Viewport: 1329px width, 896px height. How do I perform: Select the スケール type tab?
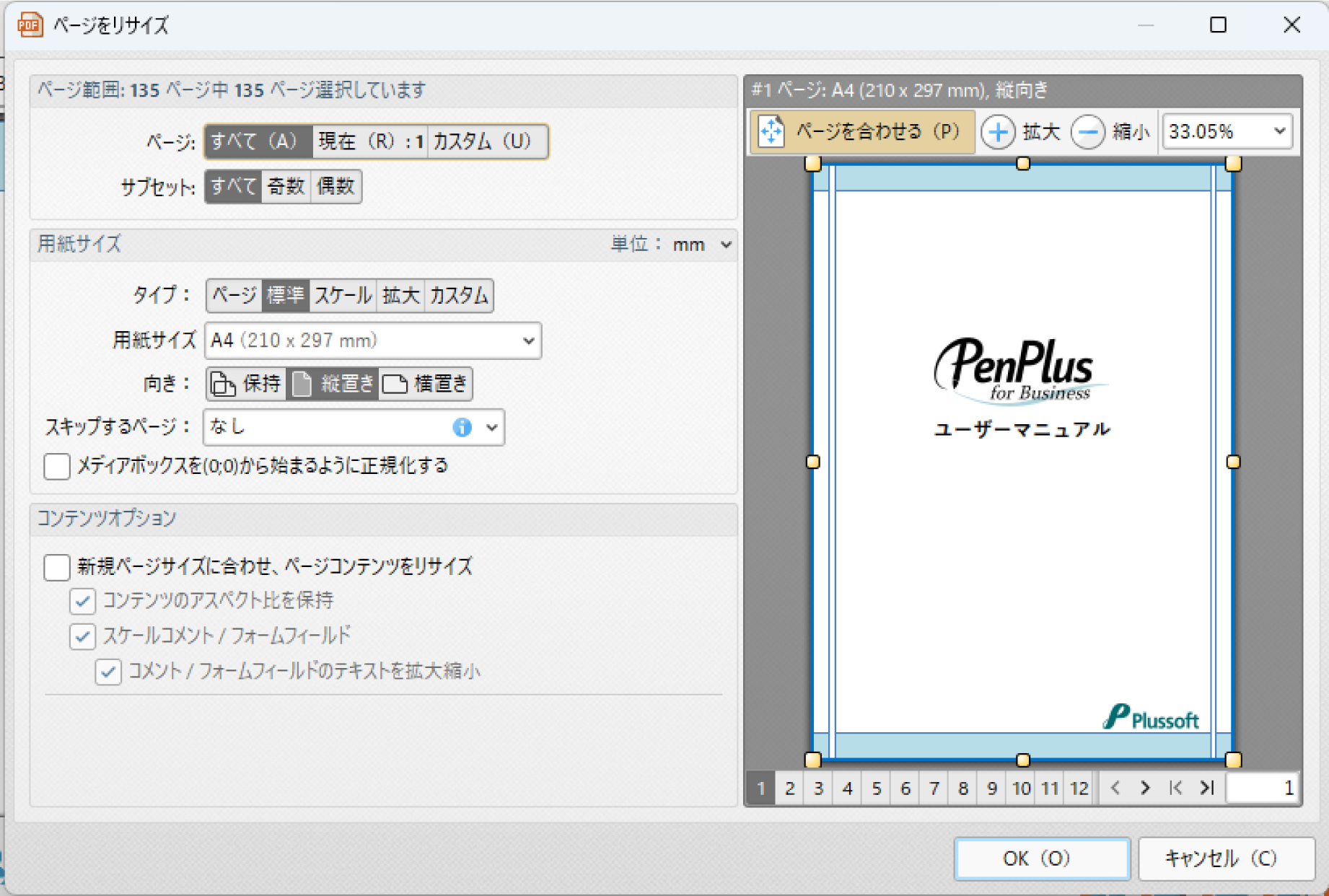pos(343,296)
